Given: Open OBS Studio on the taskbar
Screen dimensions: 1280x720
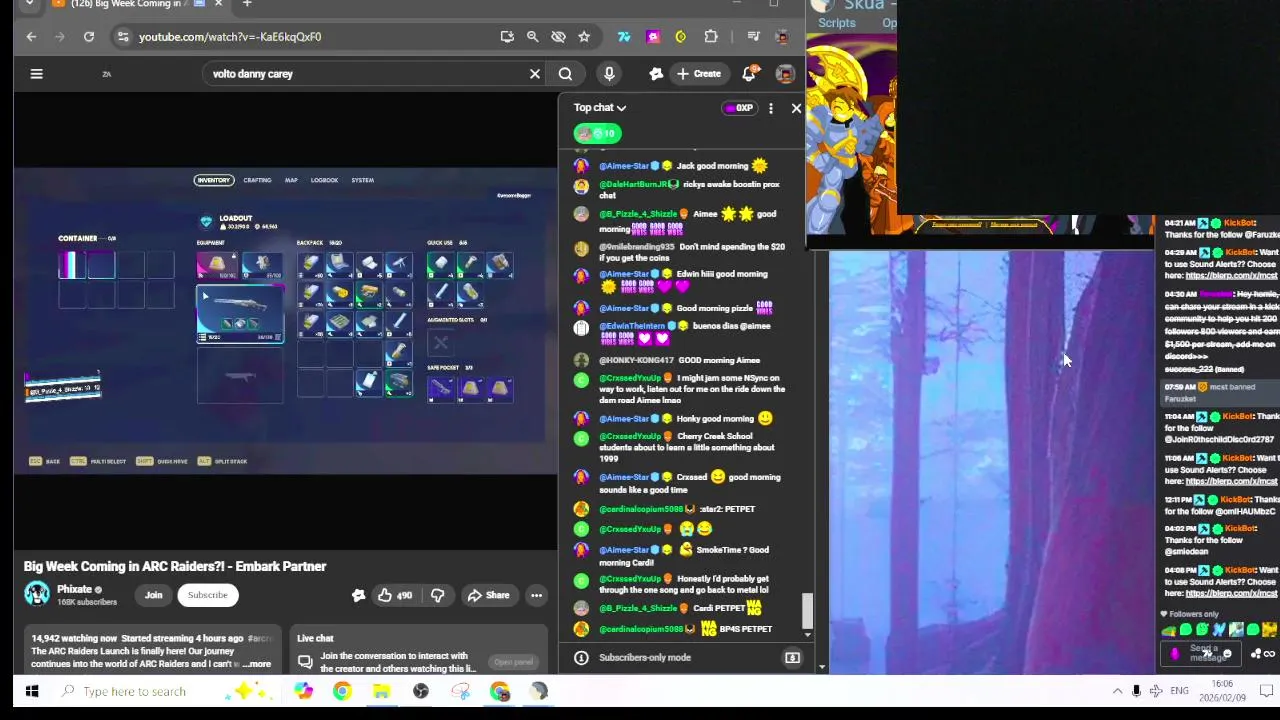Looking at the screenshot, I should [x=421, y=691].
